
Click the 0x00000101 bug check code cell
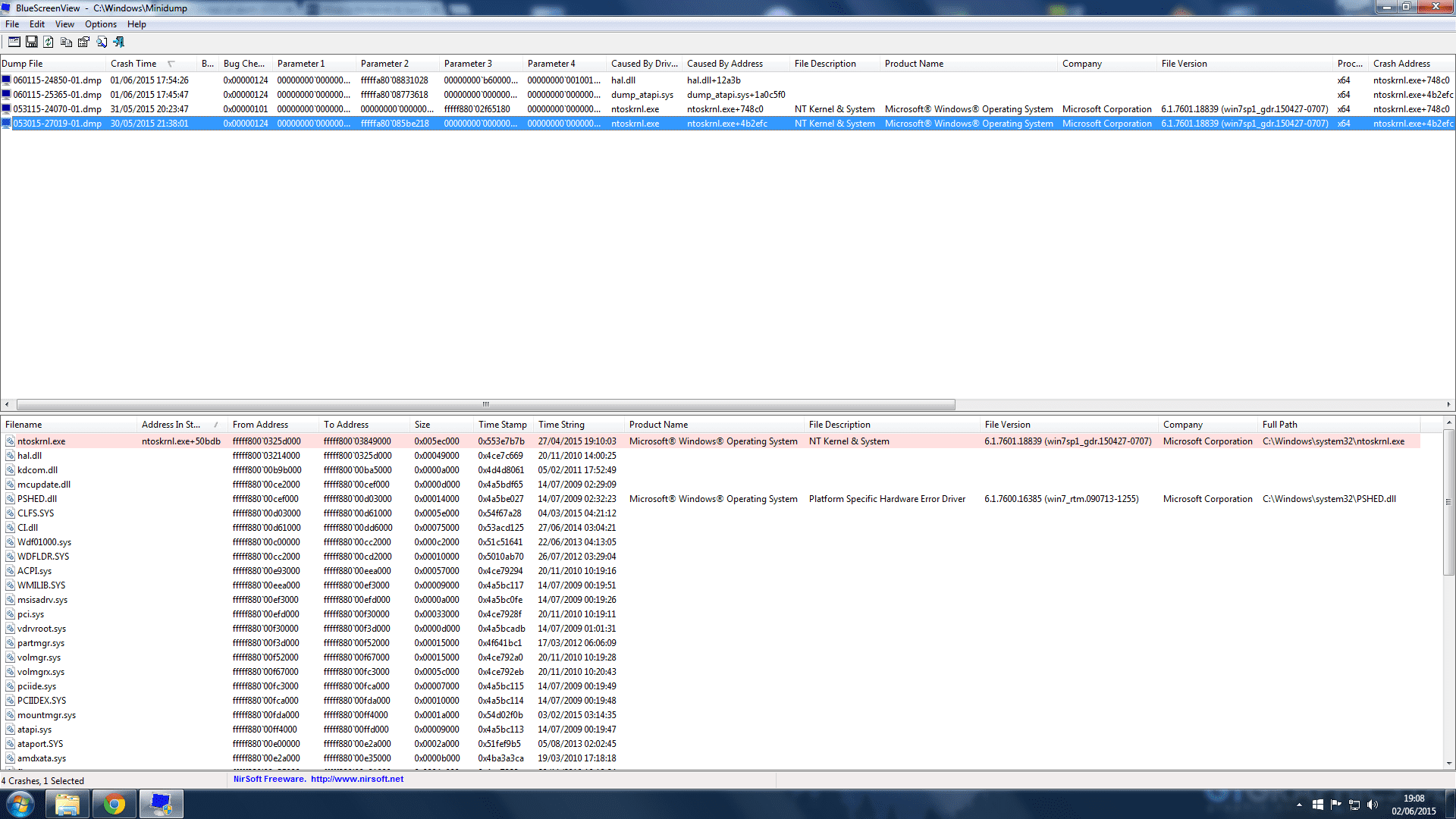pos(246,109)
